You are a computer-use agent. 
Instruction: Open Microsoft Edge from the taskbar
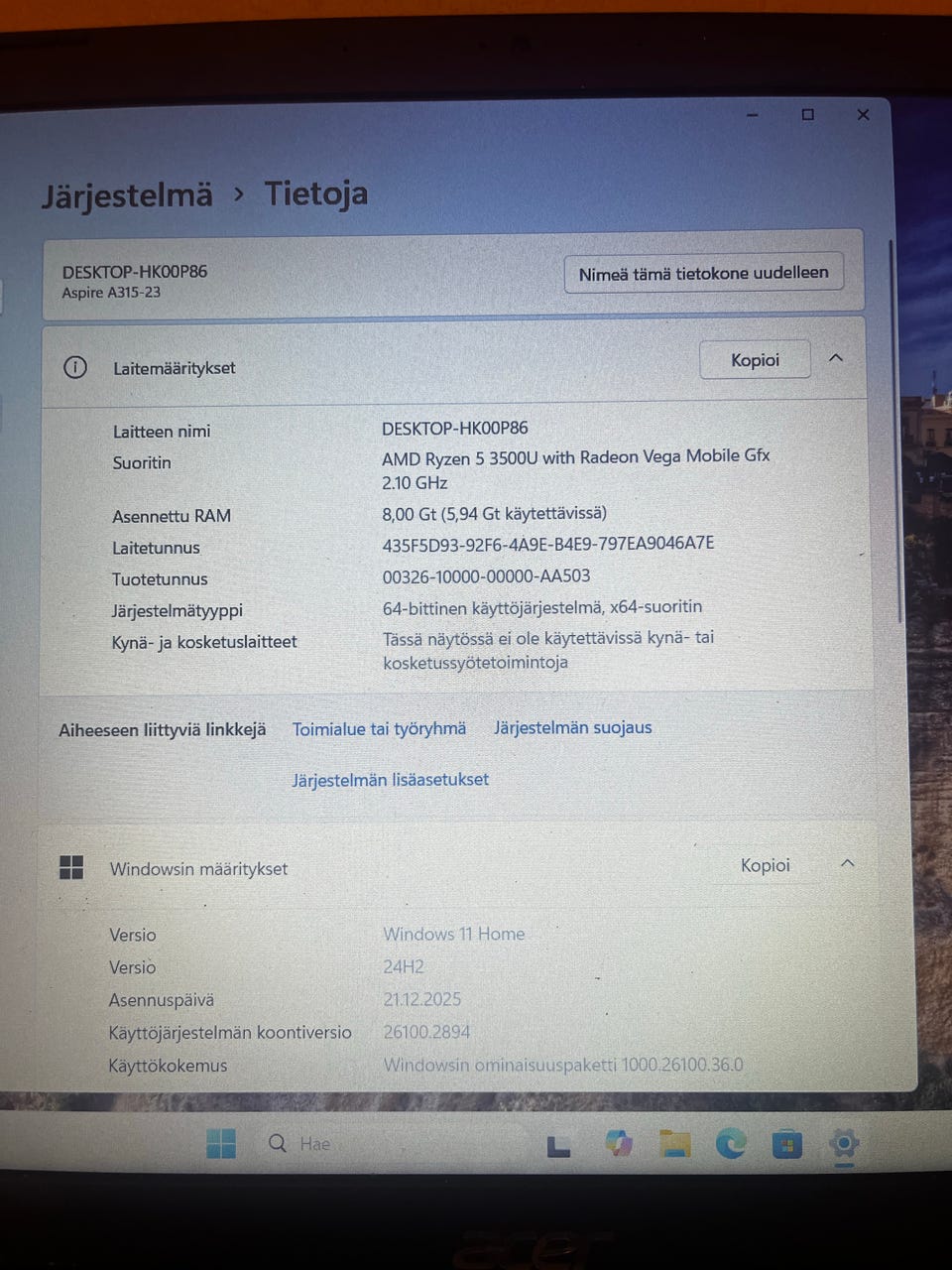pyautogui.click(x=732, y=1144)
